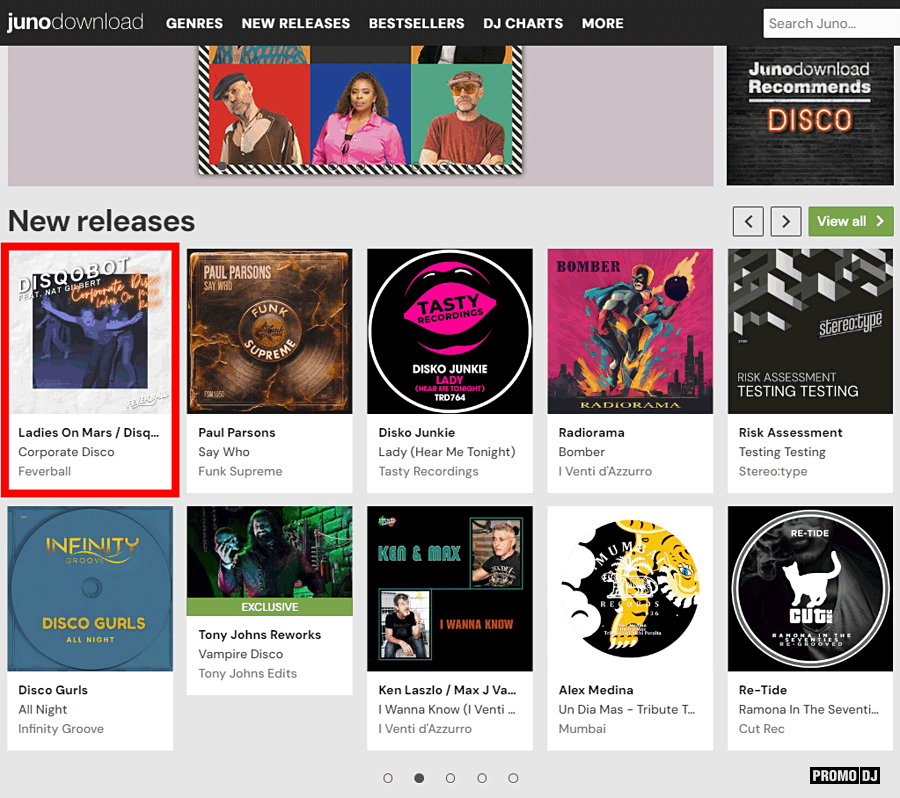
Task: Open the Tony Johns Edits label link
Action: click(x=247, y=673)
